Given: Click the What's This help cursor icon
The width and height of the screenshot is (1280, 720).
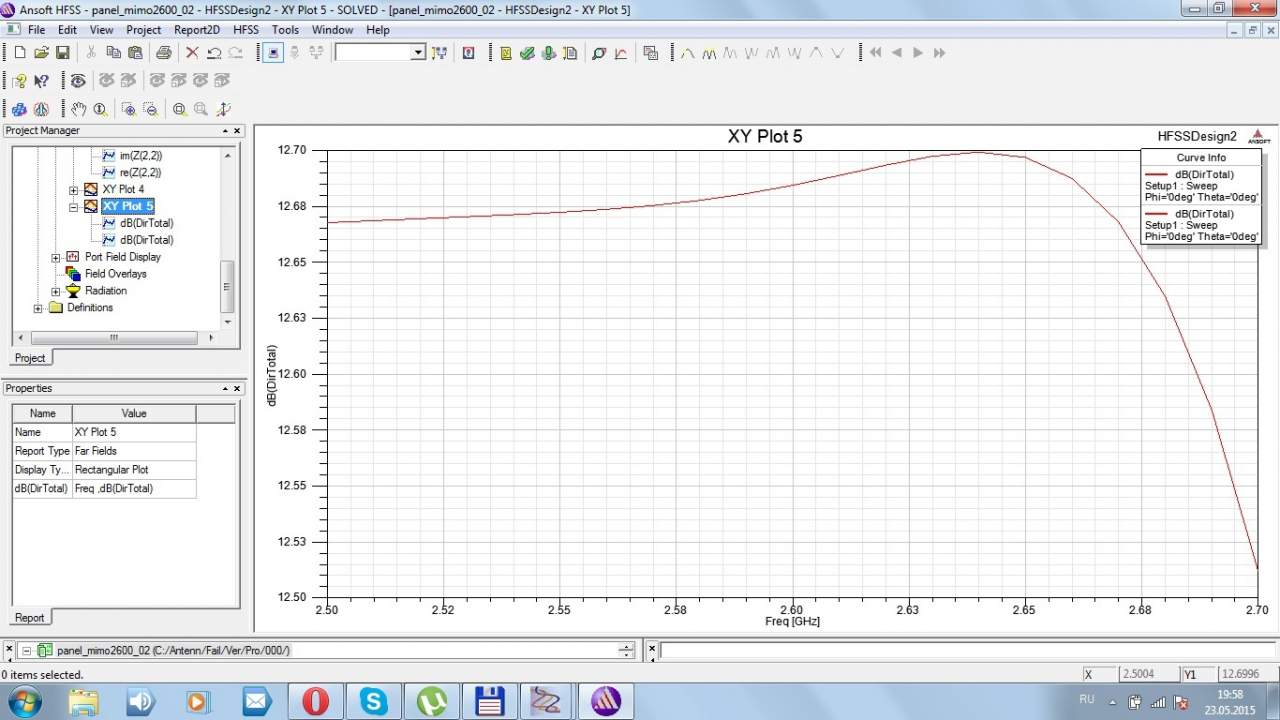Looking at the screenshot, I should (x=41, y=81).
